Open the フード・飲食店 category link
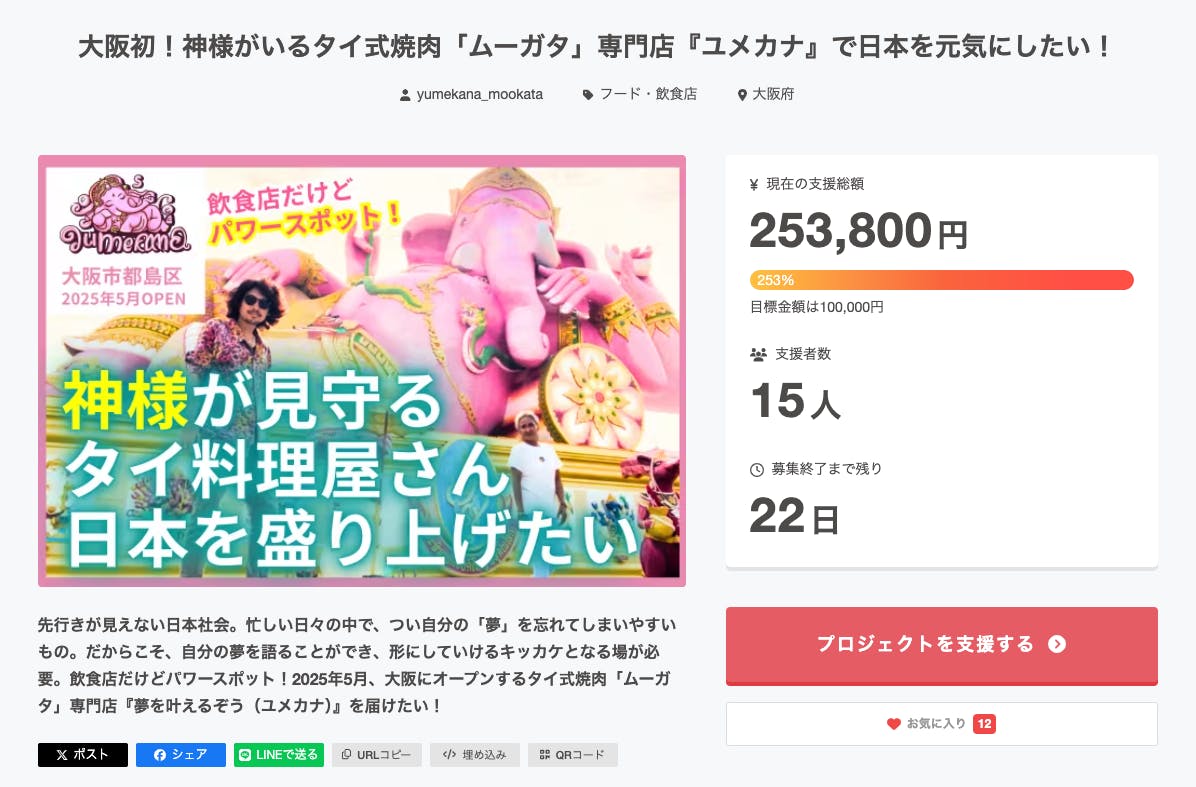 point(648,95)
